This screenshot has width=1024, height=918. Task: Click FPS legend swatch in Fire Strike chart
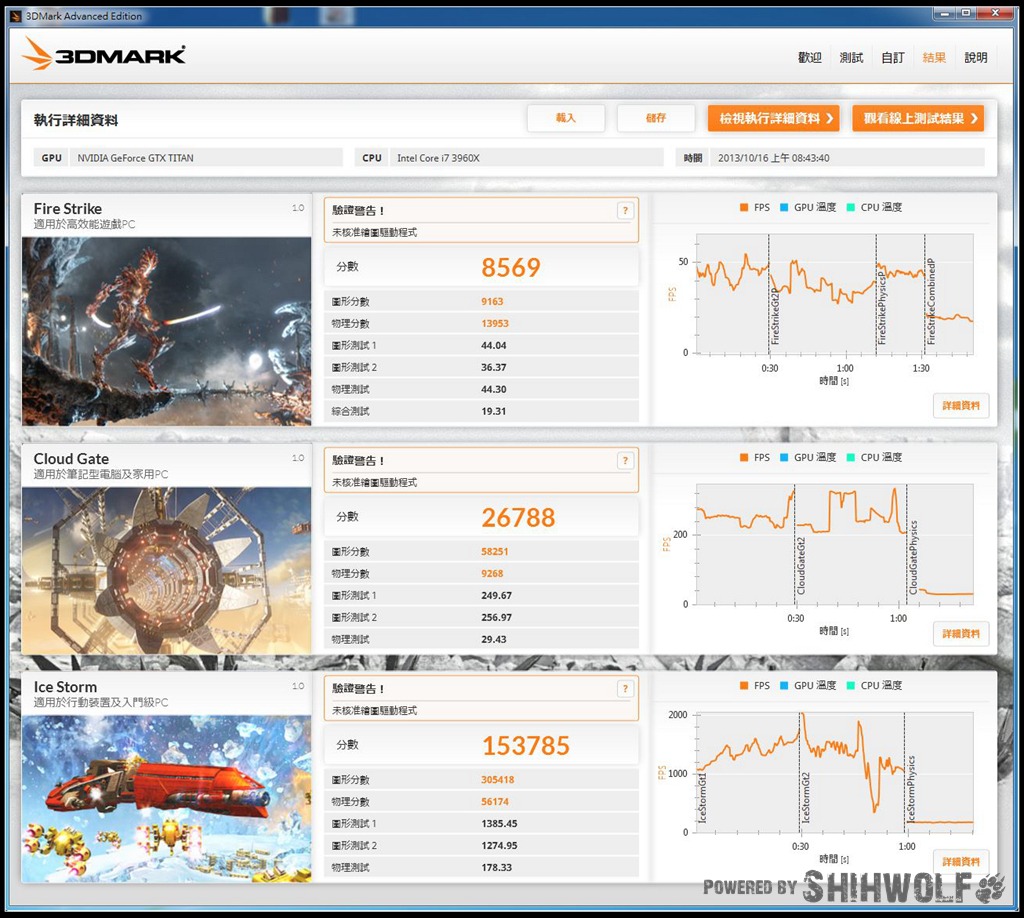coord(744,208)
